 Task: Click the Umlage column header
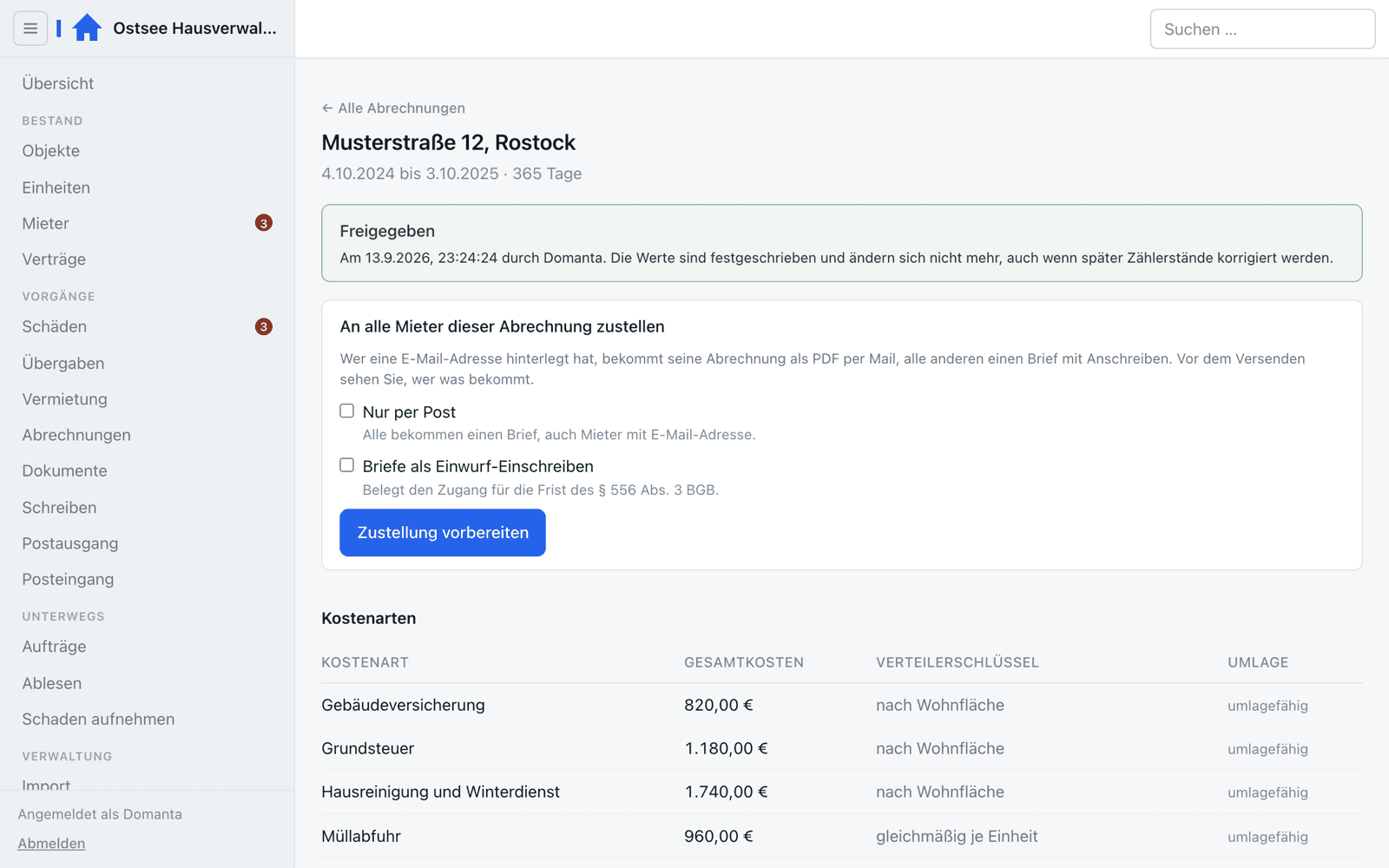click(1258, 662)
